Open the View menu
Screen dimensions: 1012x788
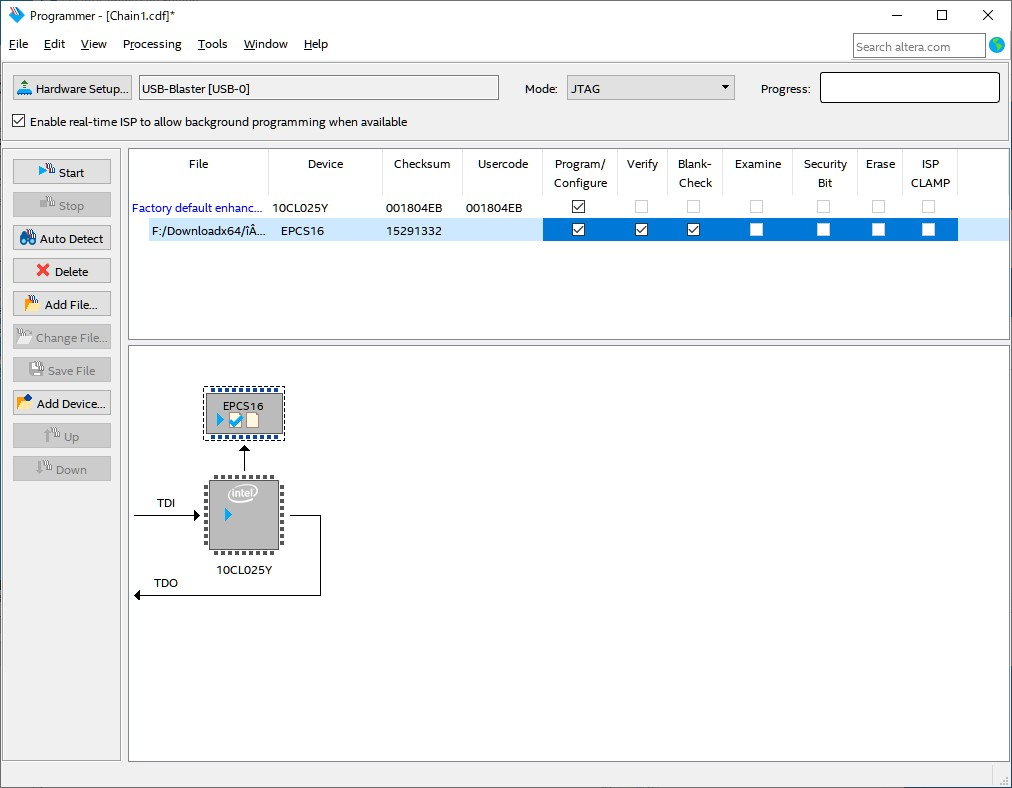pos(94,44)
